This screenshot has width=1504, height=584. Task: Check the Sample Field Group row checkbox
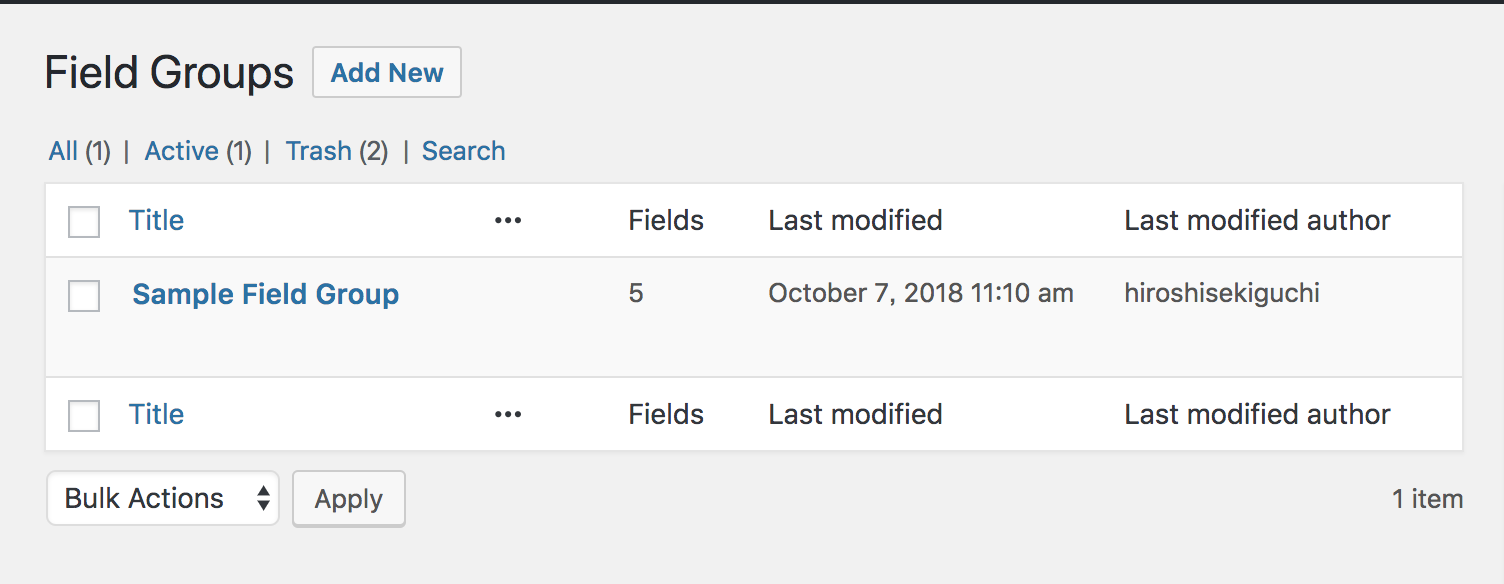84,296
